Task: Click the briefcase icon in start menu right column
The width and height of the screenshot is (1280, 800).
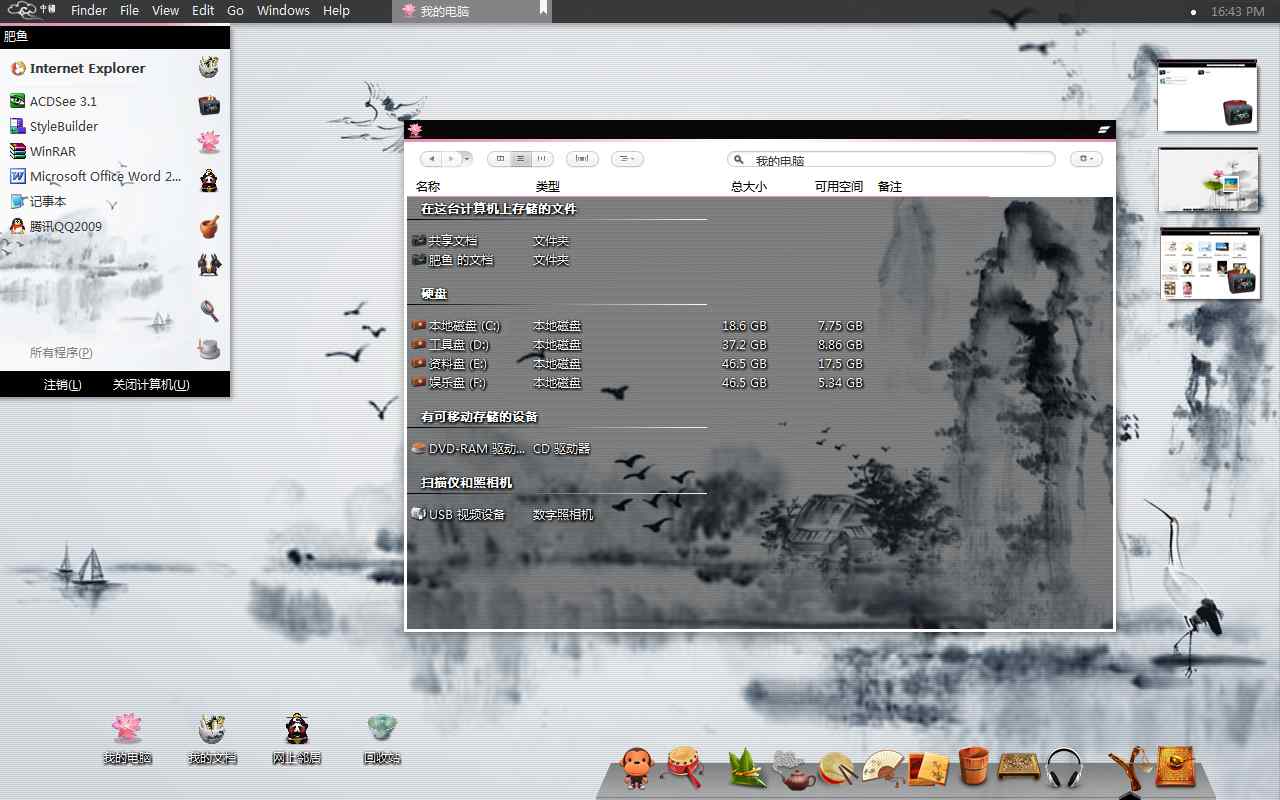Action: (208, 104)
